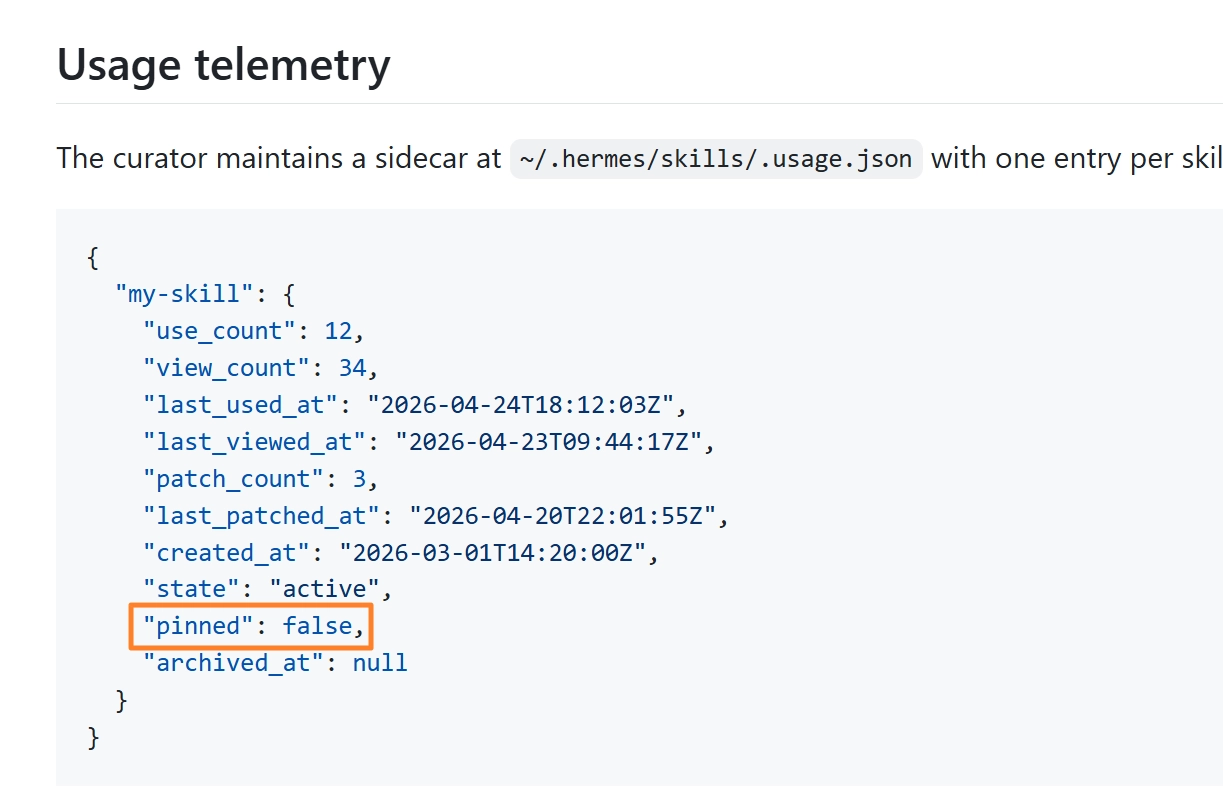Click the "view_count" key
This screenshot has height=789, width=1223.
click(227, 368)
